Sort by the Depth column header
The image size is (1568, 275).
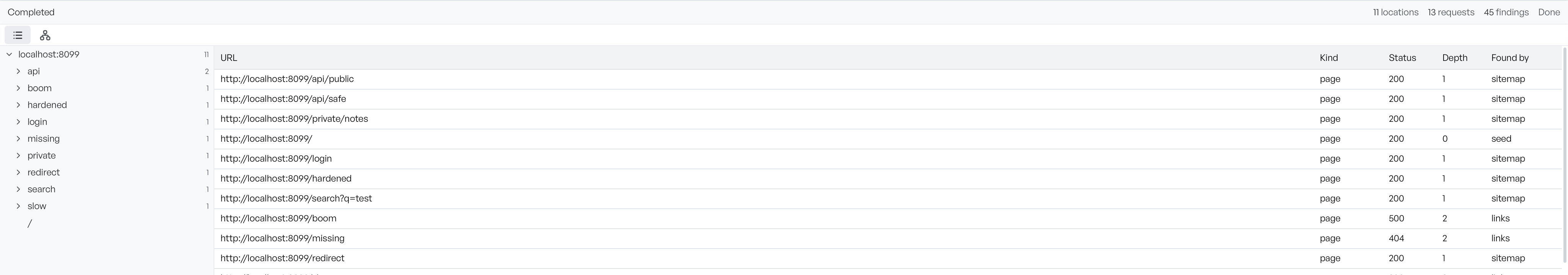pyautogui.click(x=1454, y=58)
